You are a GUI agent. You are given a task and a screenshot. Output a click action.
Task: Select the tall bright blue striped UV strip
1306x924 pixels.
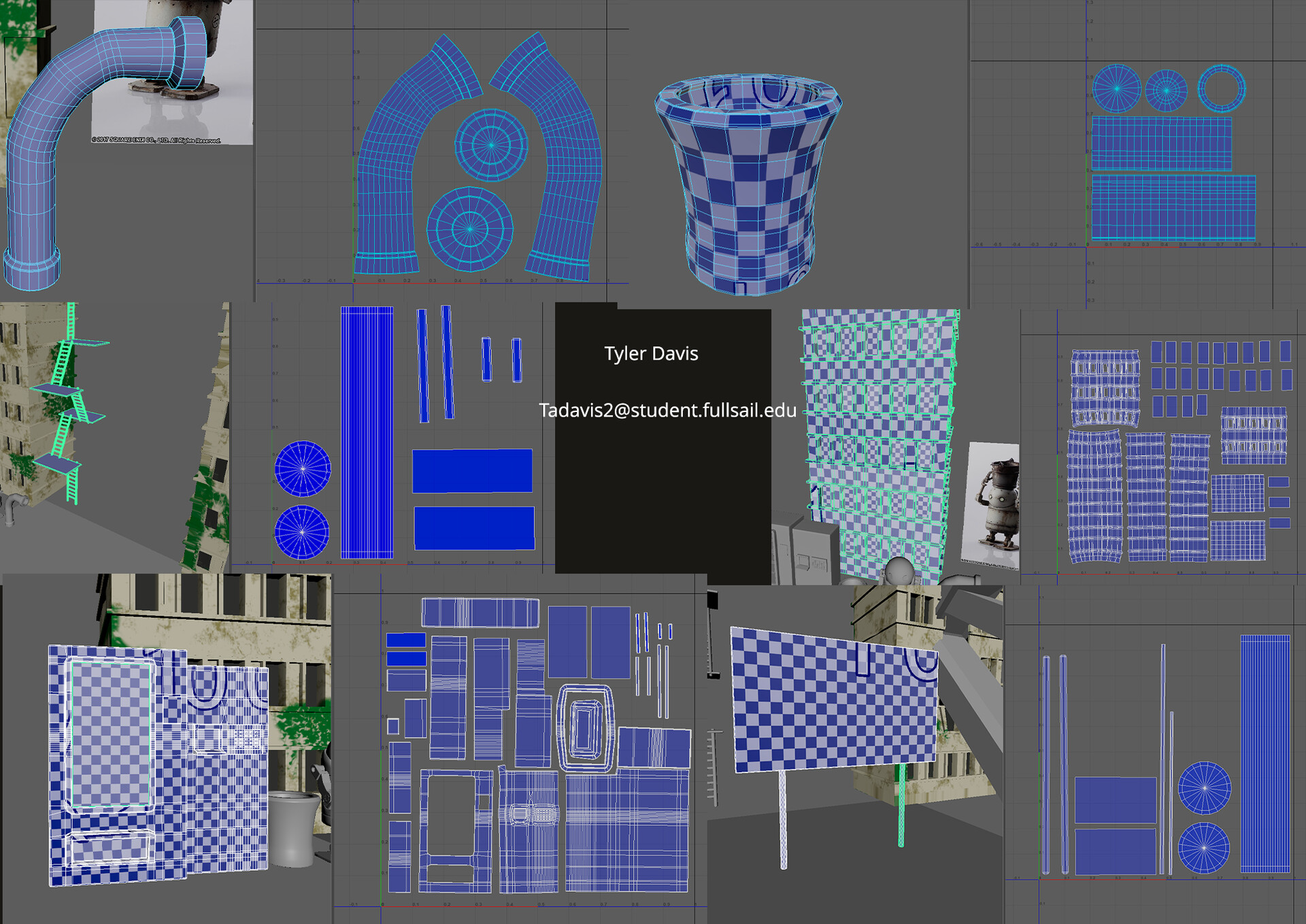click(x=367, y=432)
